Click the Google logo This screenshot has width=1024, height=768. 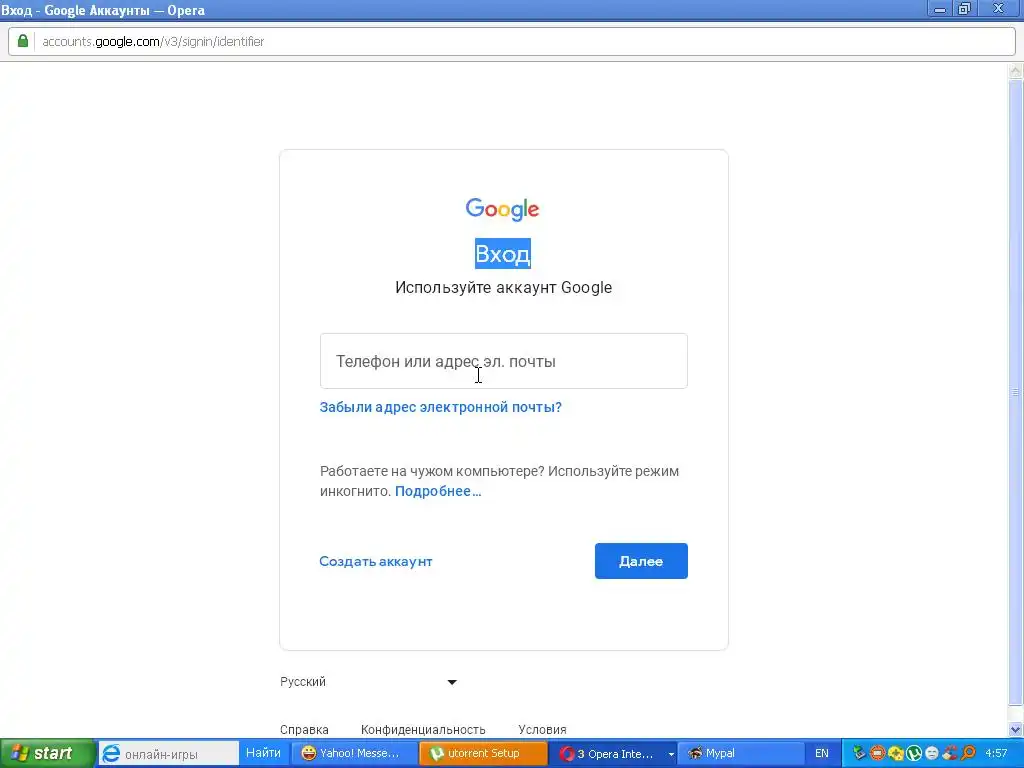click(502, 209)
